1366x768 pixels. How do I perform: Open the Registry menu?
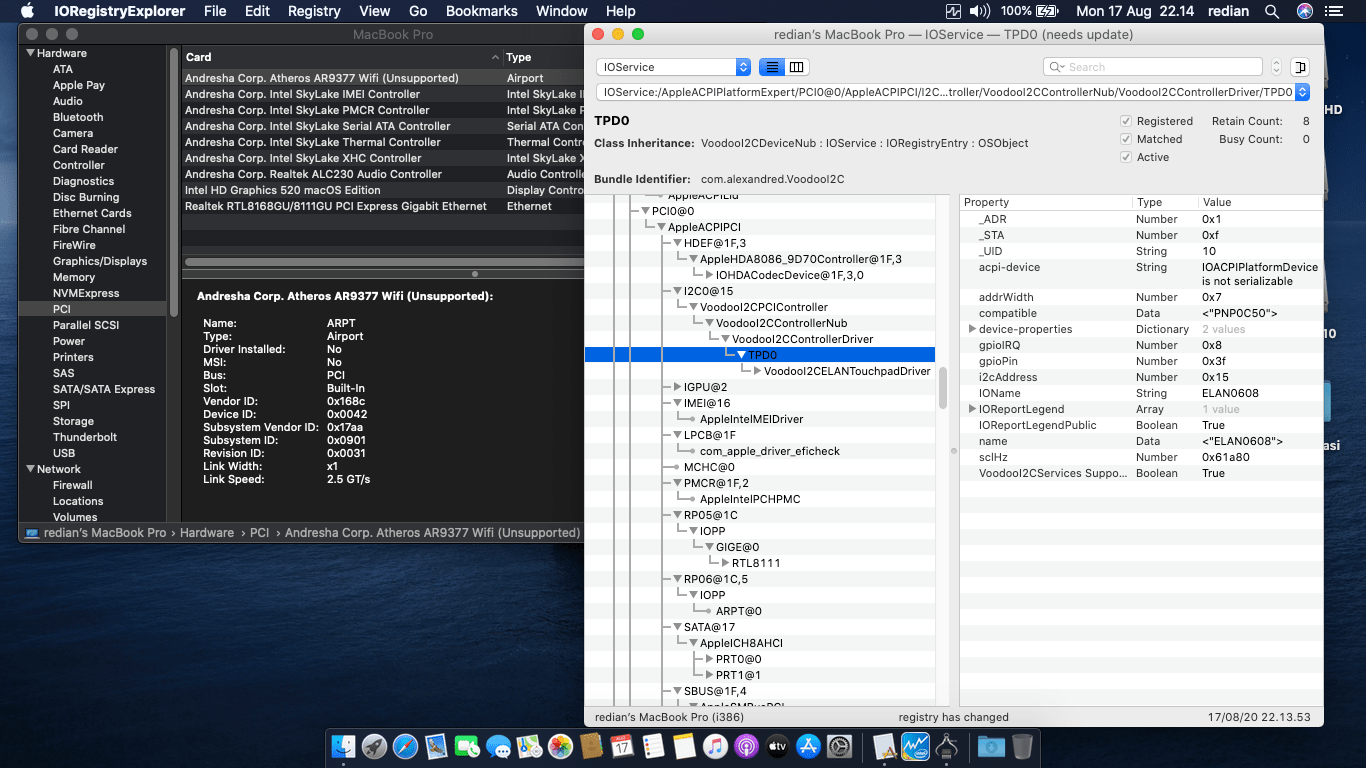click(314, 11)
